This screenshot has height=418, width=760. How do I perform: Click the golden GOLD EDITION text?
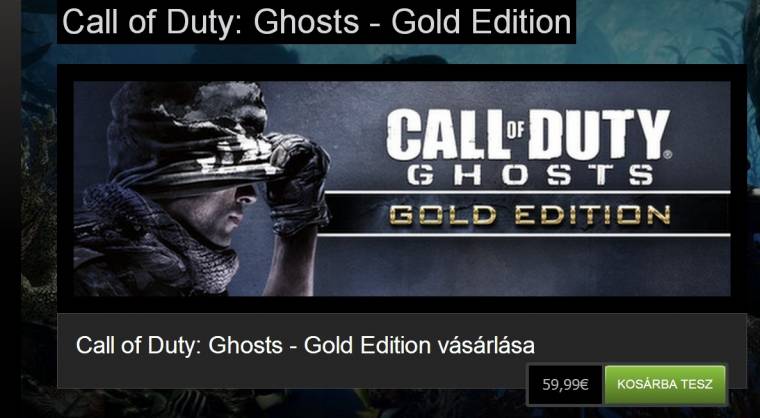tap(530, 215)
